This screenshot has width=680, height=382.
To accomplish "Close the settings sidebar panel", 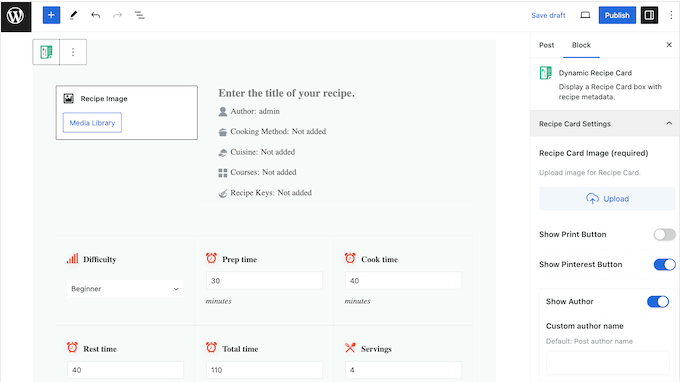I will point(669,45).
